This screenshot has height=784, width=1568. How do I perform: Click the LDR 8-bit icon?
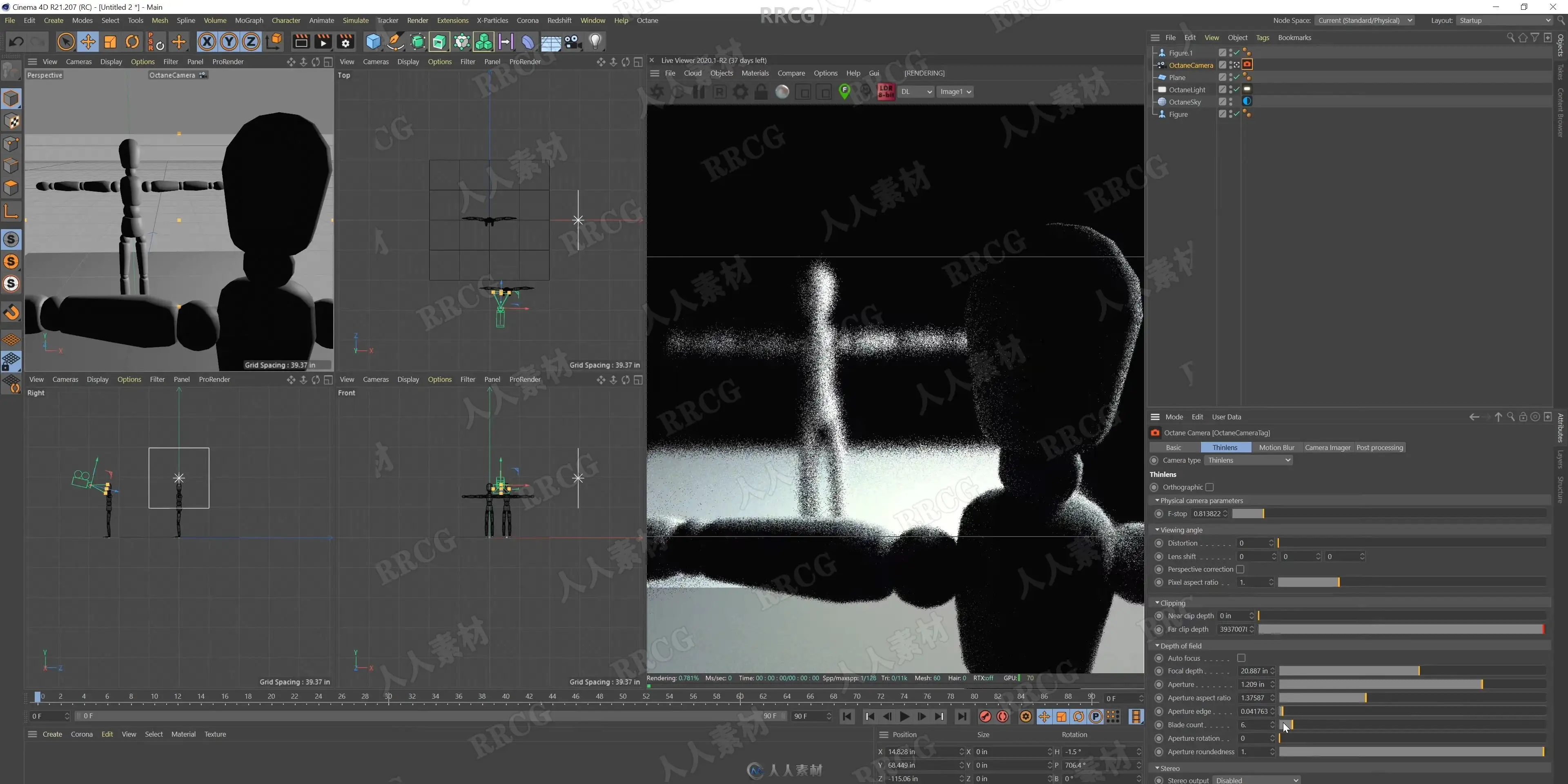[886, 92]
